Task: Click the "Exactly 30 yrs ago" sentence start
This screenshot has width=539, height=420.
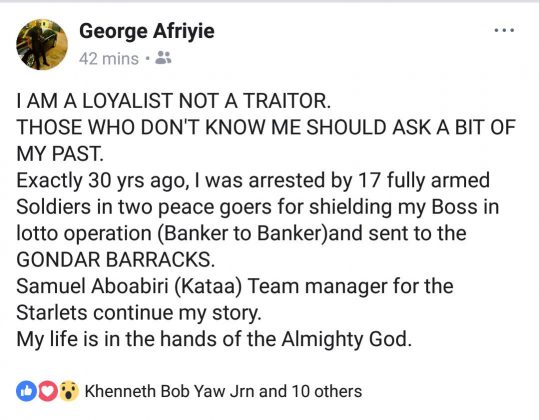Action: 102,181
